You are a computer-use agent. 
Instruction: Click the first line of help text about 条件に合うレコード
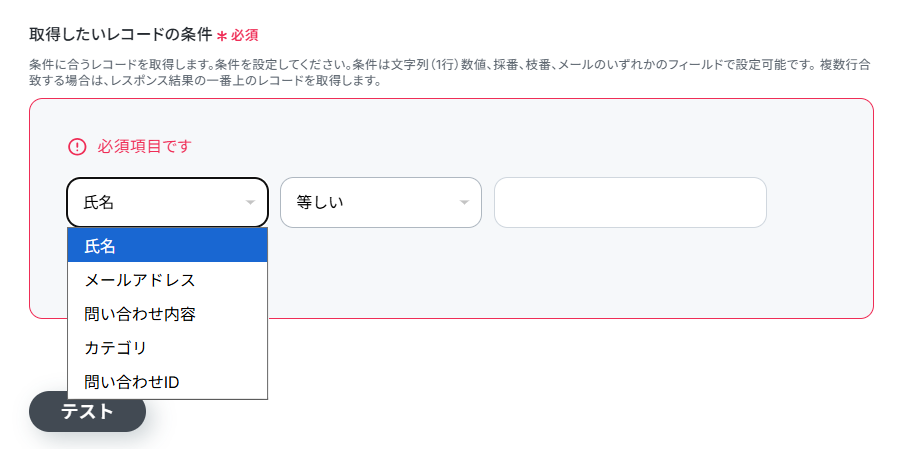[x=450, y=65]
